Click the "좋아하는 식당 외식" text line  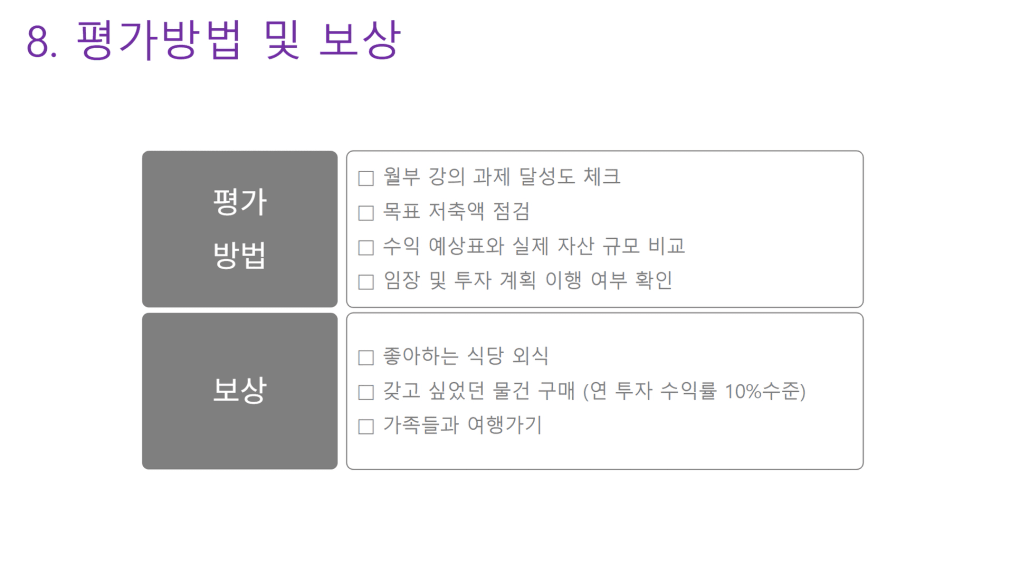click(466, 357)
